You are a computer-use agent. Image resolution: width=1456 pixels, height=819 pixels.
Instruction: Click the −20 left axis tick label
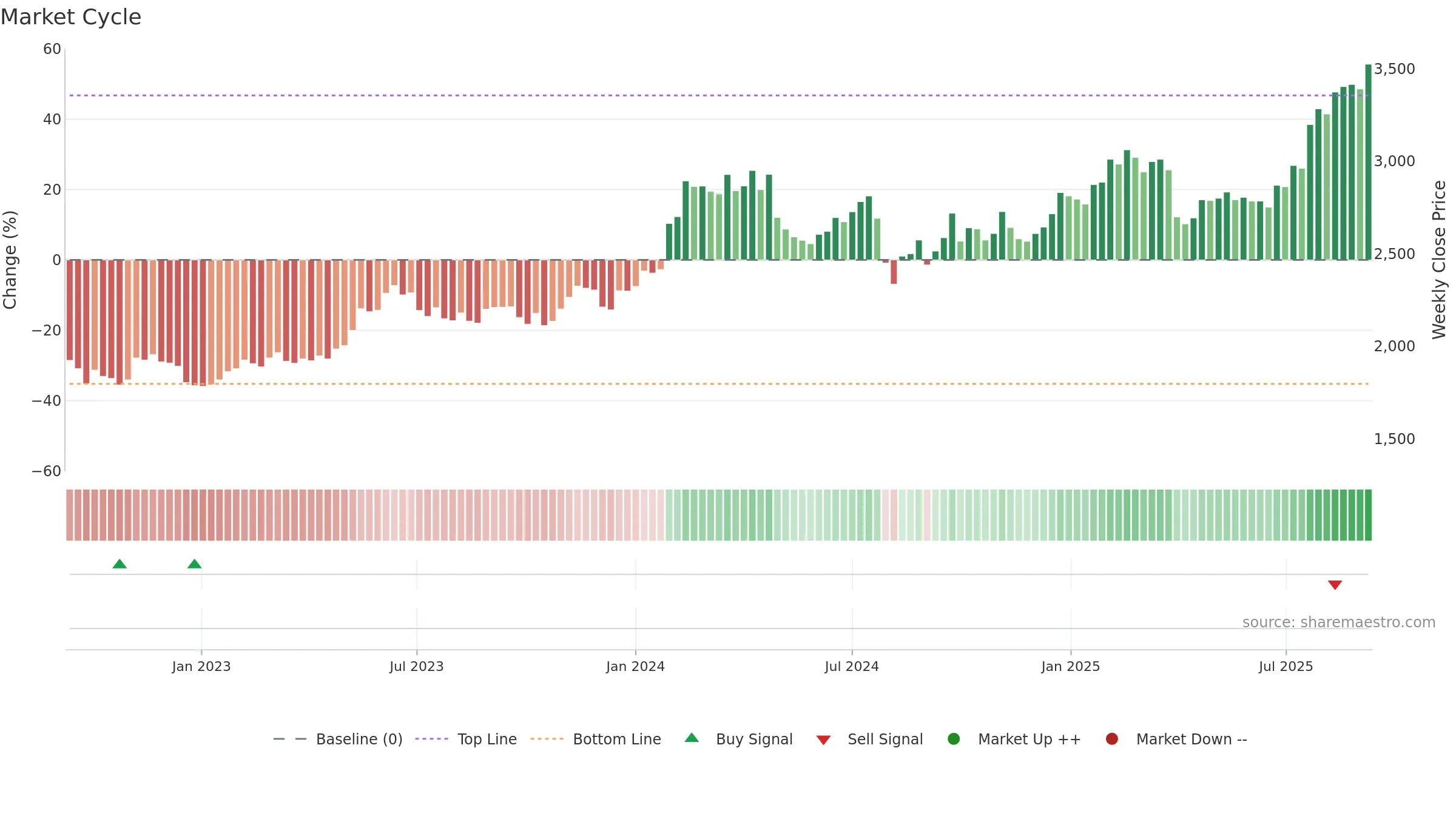(x=47, y=330)
